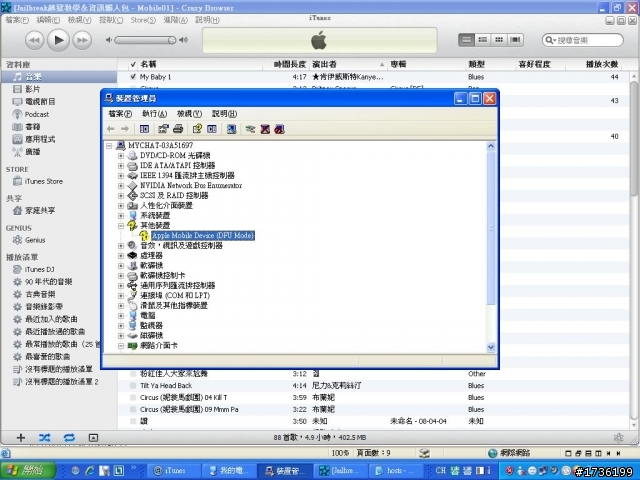
Task: Click the uninstall device toolbar icon
Action: coord(265,129)
